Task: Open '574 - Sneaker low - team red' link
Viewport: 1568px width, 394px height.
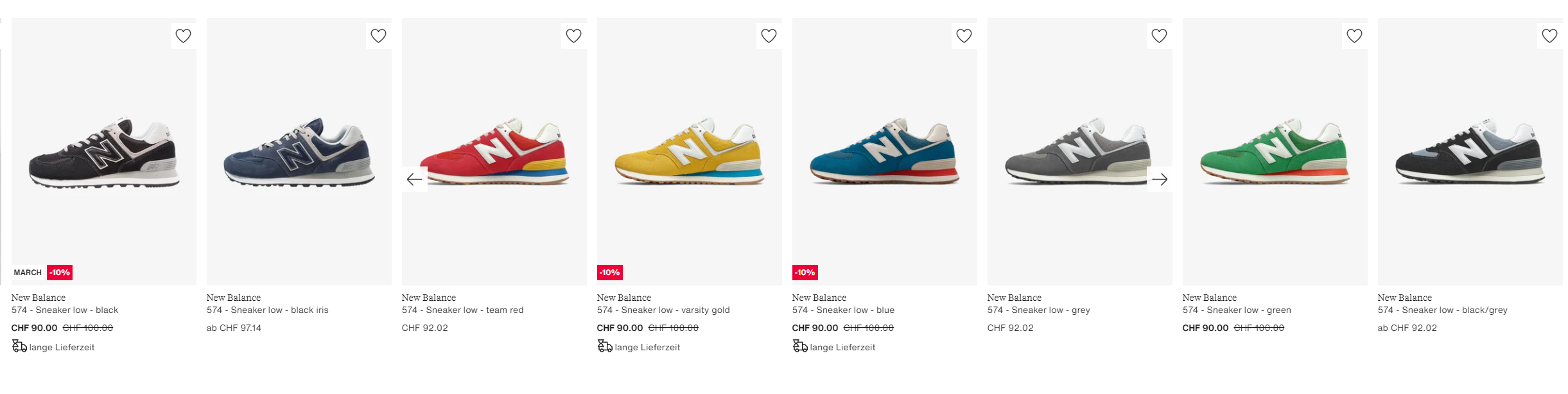Action: (x=462, y=310)
